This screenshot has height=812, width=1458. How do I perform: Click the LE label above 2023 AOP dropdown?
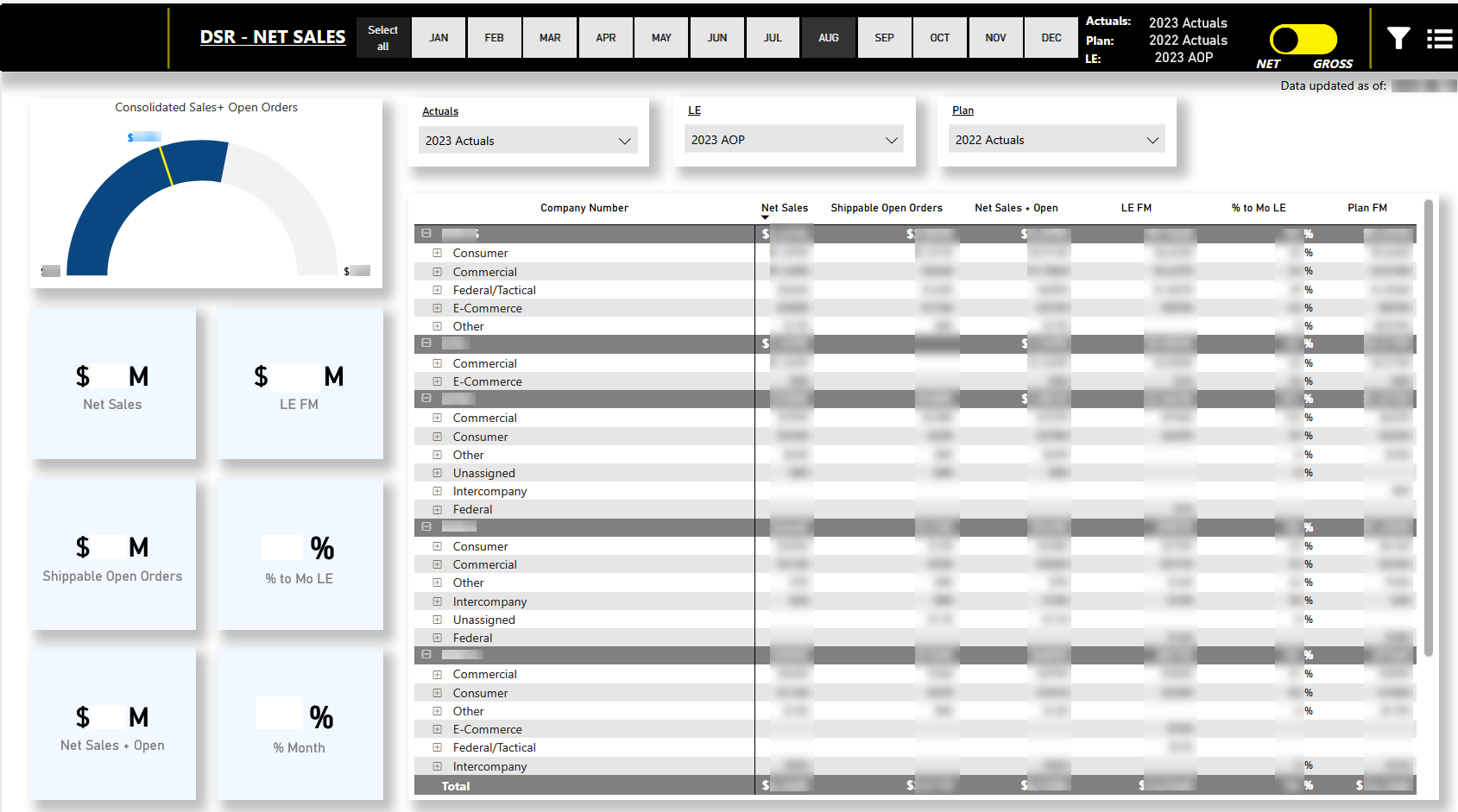coord(694,110)
